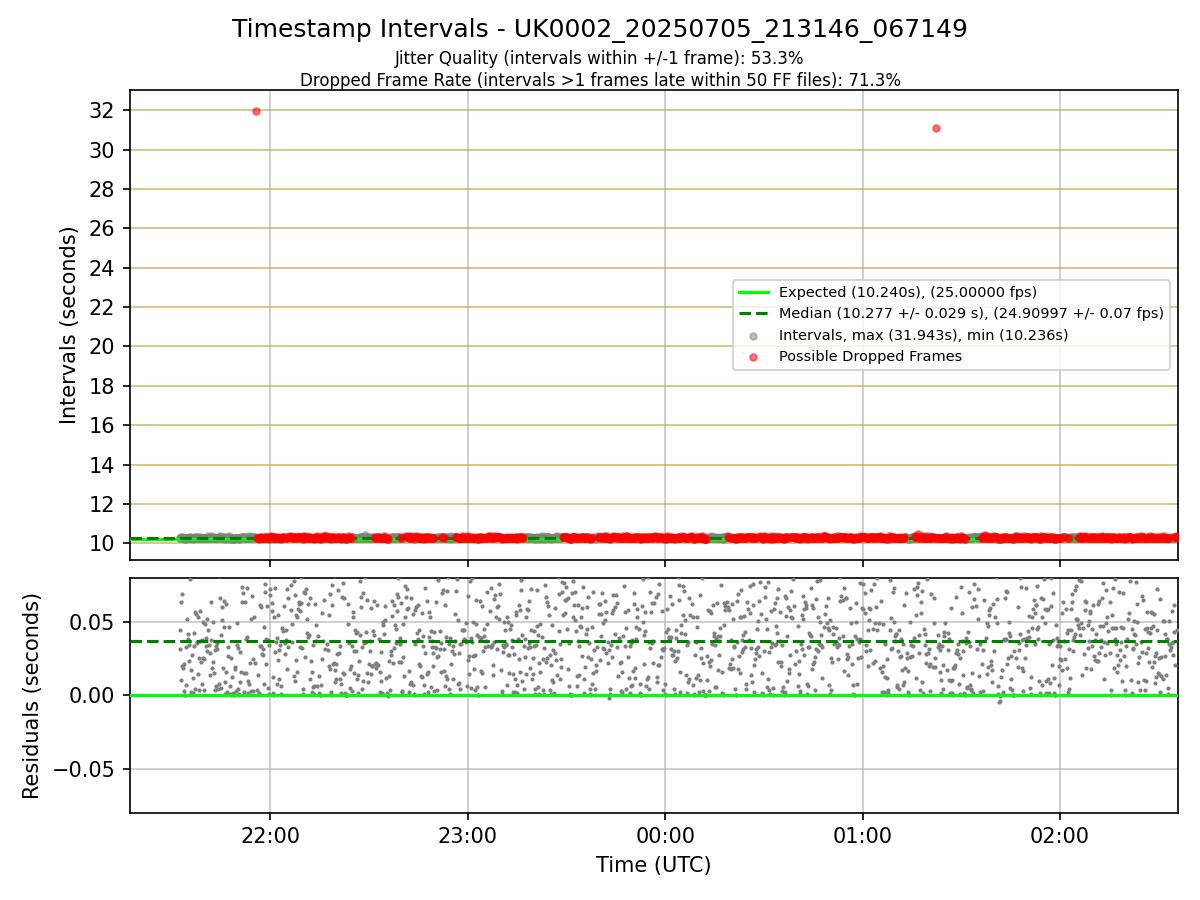Click legend entry 'Intervals, max (31.943s), min (10.236s)'
Screen dimensions: 1200x900
923,335
